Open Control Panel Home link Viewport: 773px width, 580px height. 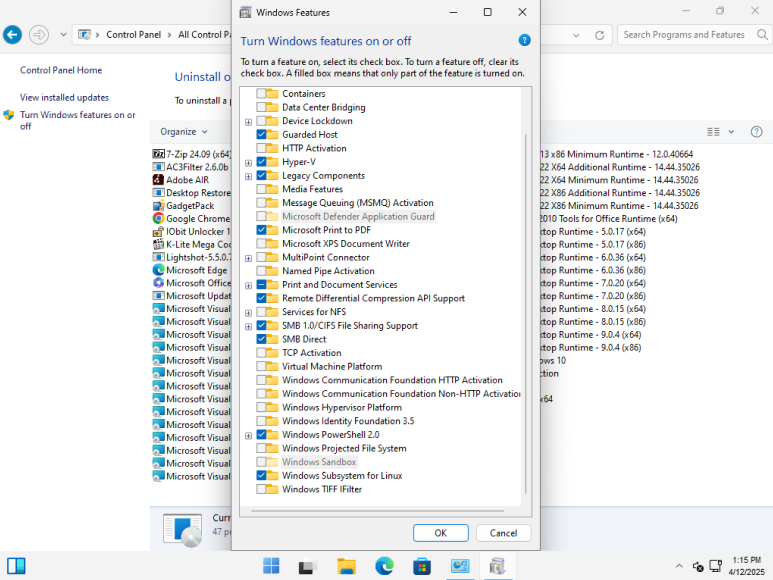61,70
